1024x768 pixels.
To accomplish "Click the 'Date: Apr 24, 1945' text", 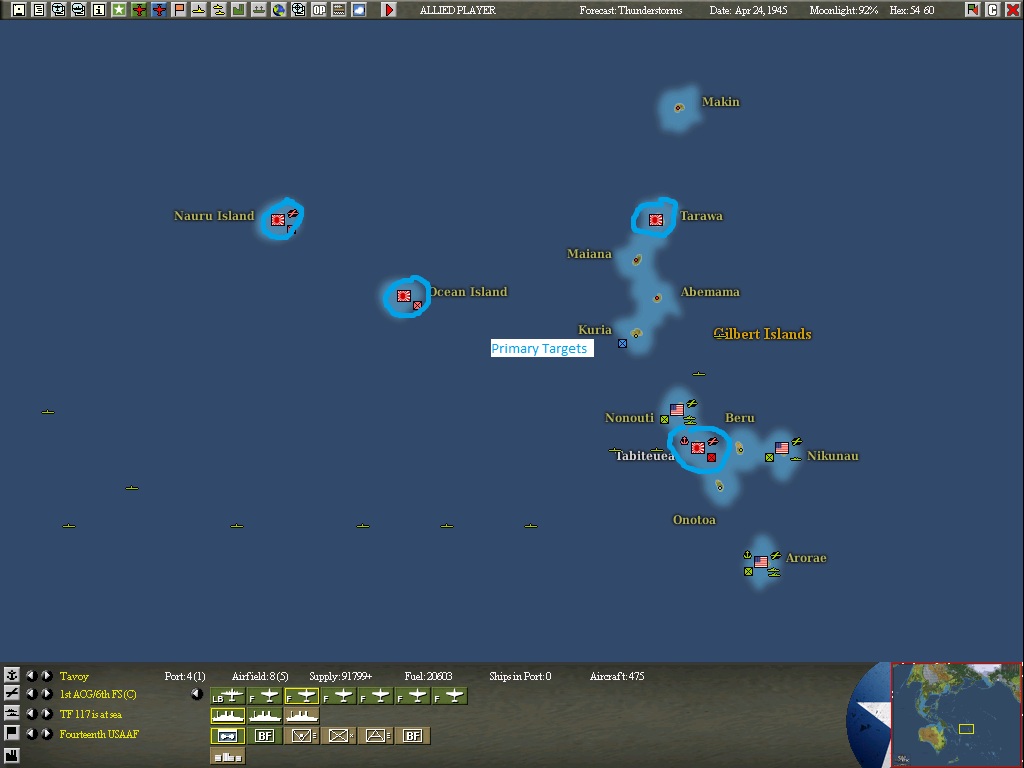I will pos(748,10).
